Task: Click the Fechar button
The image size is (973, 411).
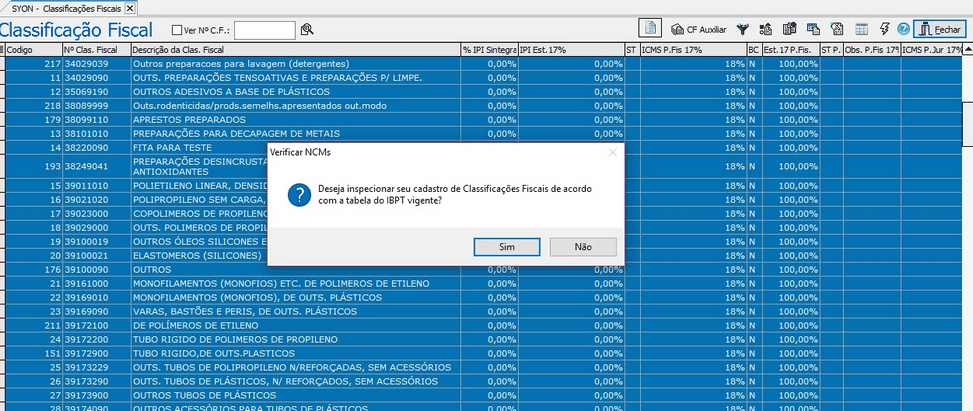Action: coord(939,29)
